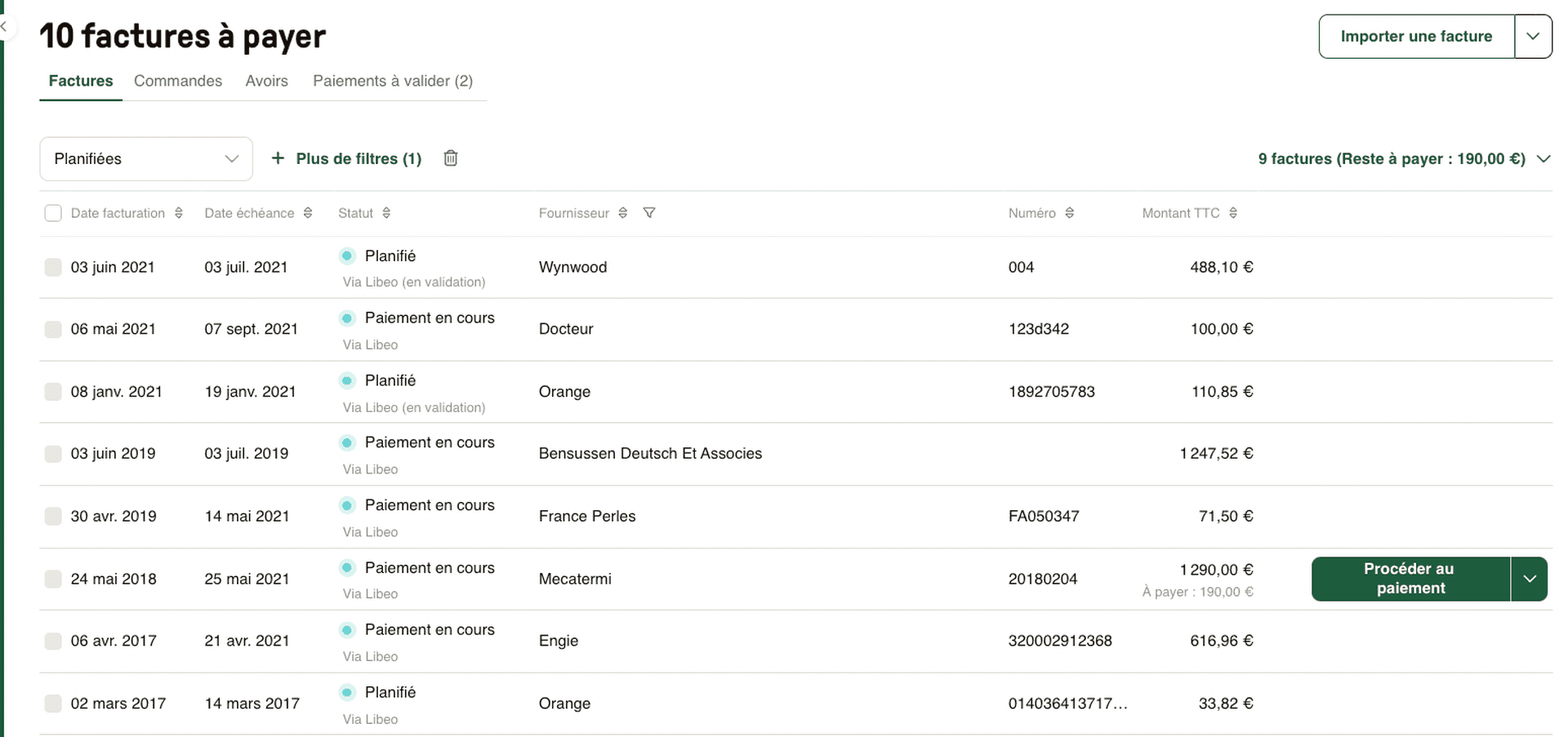This screenshot has width=1568, height=737.
Task: Sort invoices by Date facturation column
Action: [180, 213]
